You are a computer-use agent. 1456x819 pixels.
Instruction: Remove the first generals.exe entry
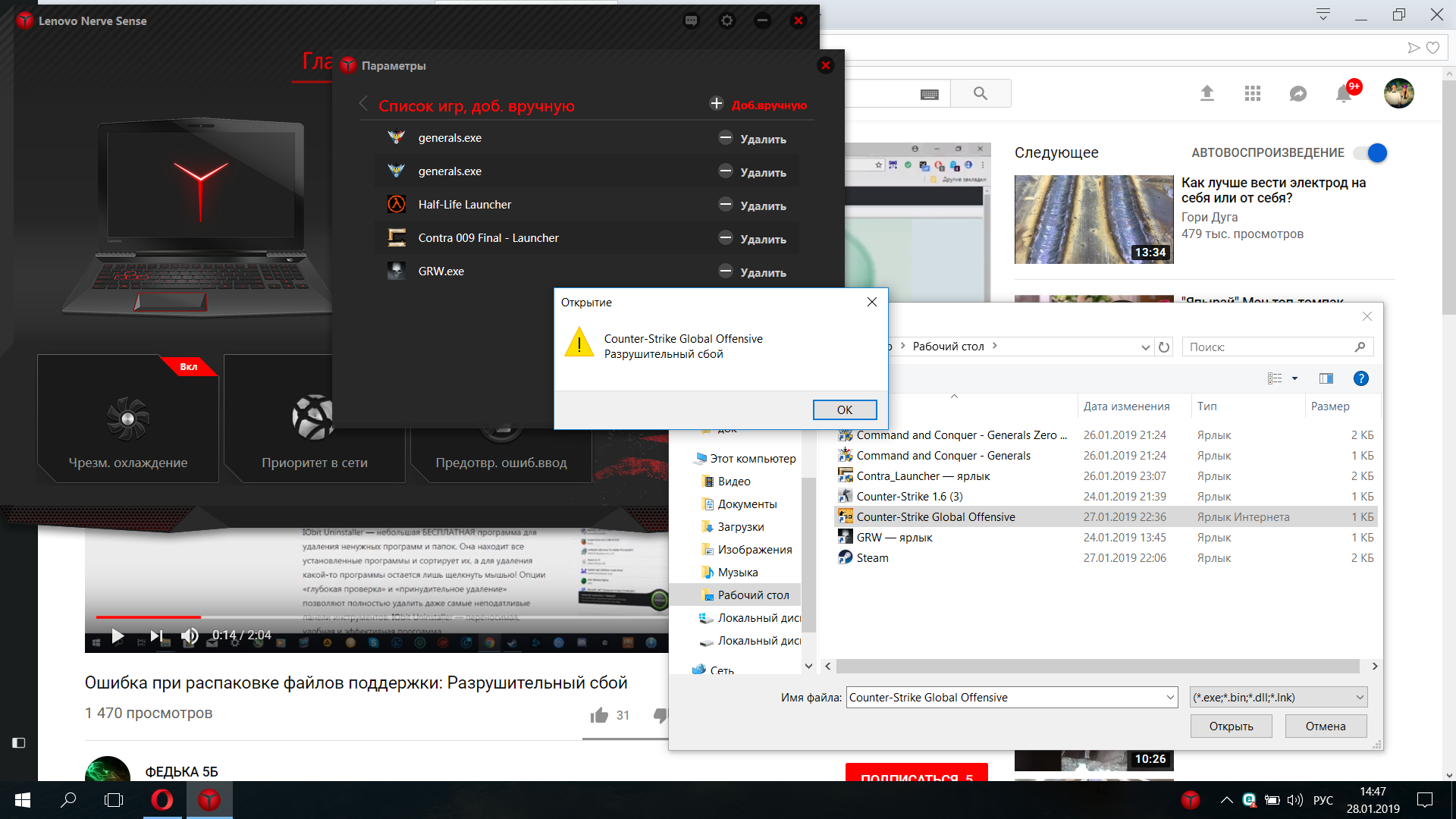[752, 139]
